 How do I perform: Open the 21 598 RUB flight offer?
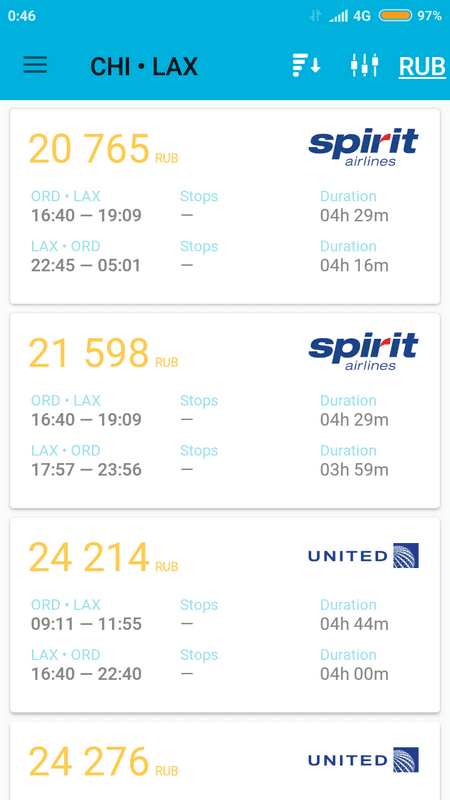click(225, 410)
